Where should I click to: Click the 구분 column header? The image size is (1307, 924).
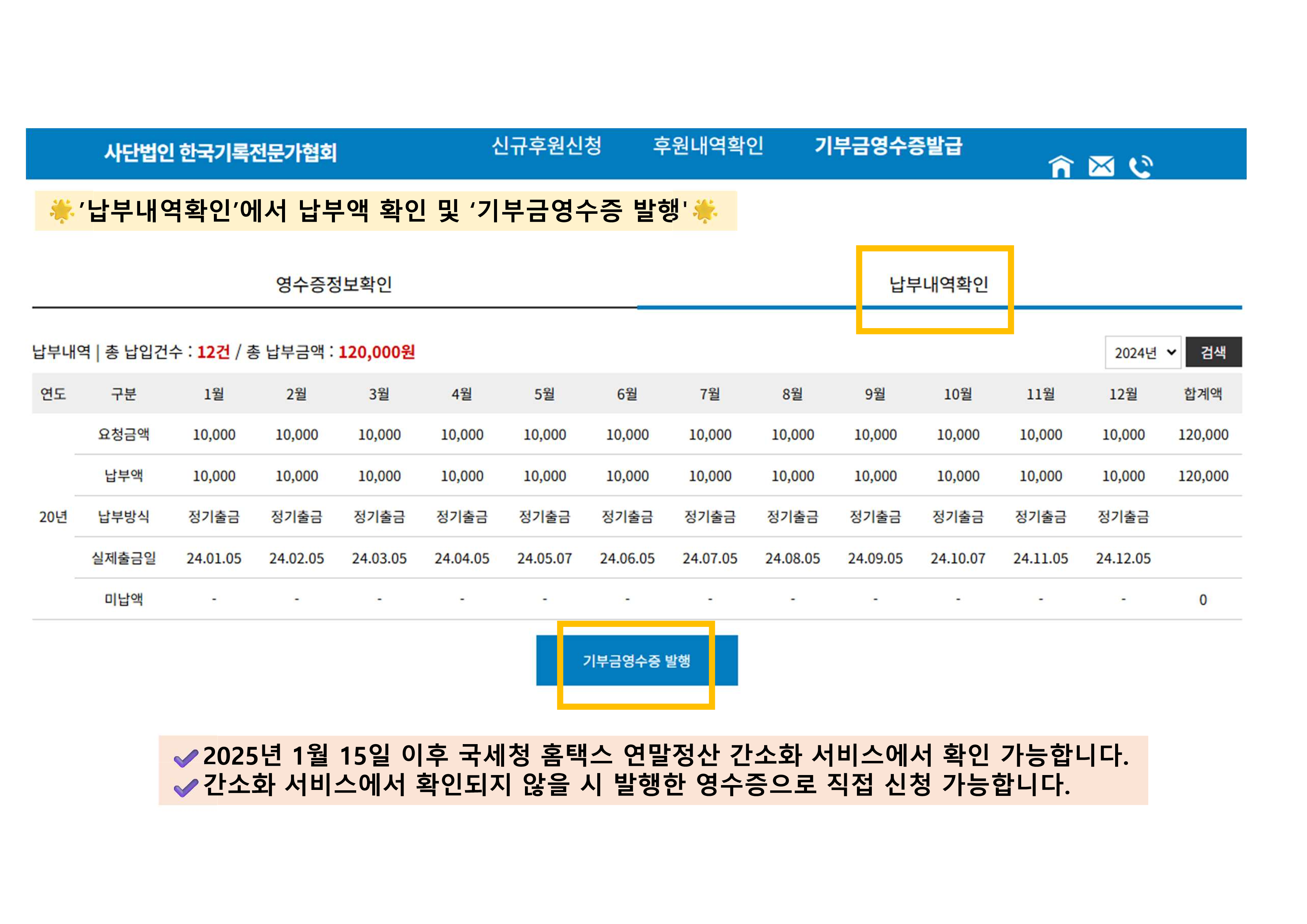pyautogui.click(x=124, y=394)
